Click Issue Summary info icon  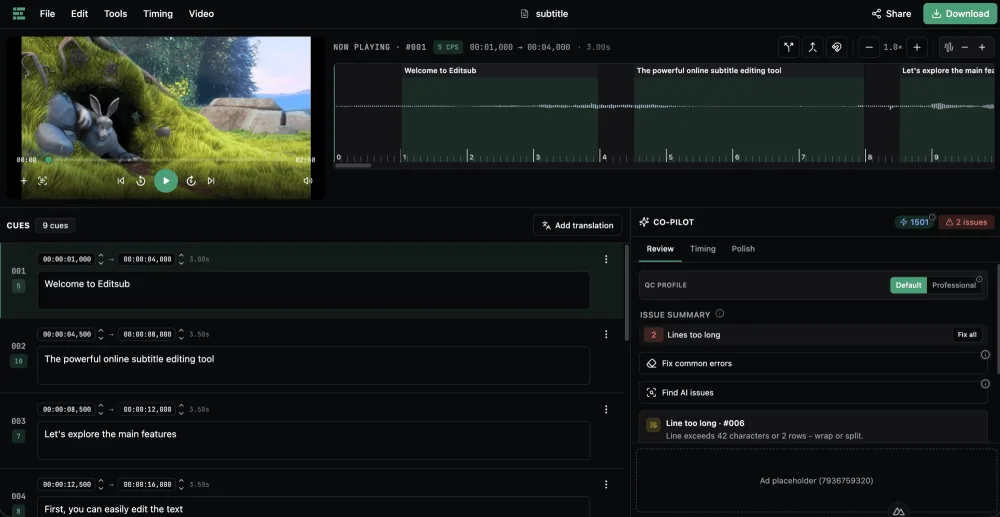coord(720,314)
